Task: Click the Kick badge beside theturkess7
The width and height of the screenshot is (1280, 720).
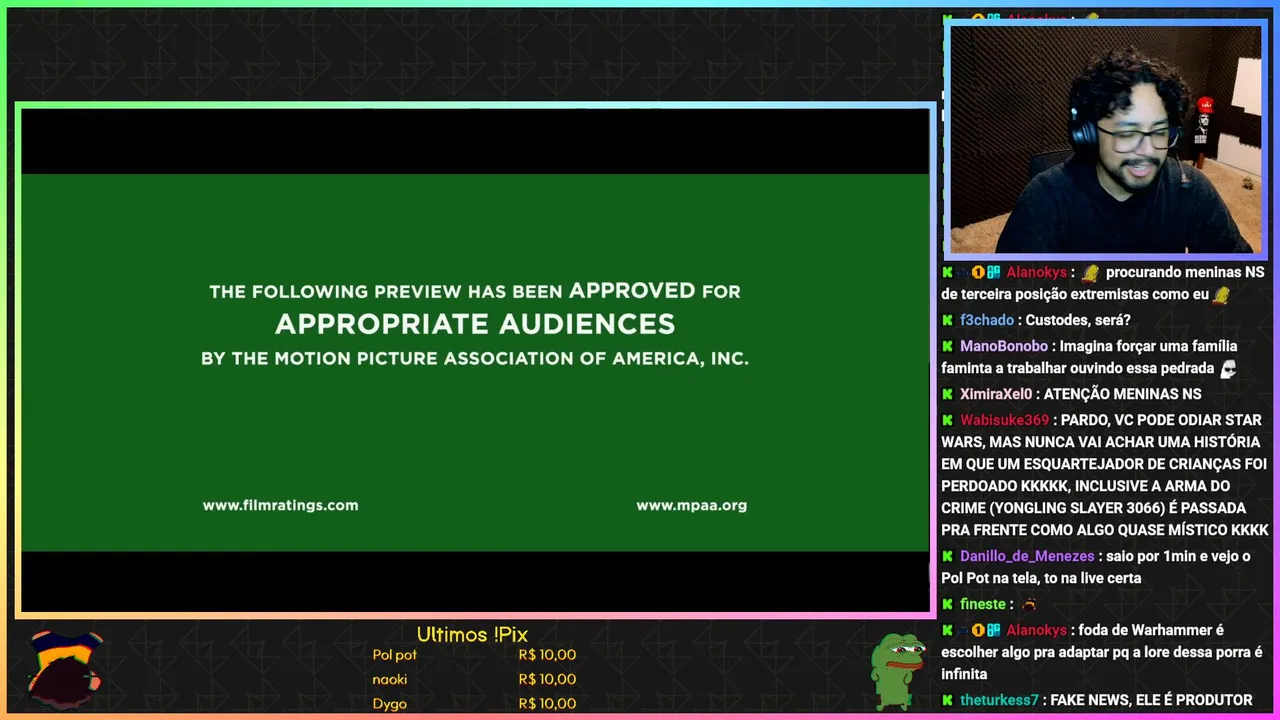Action: 947,700
